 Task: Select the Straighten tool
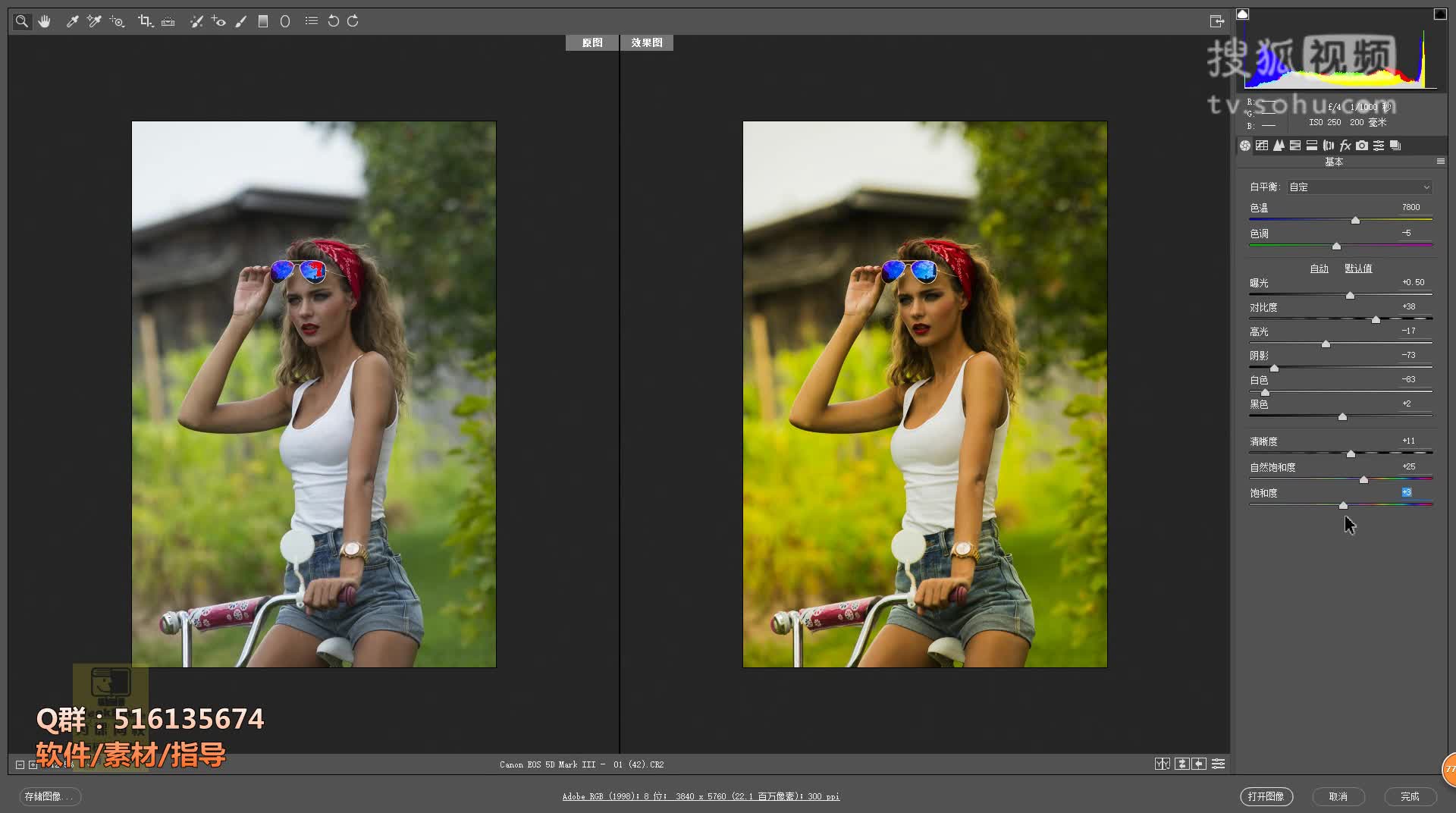[x=168, y=21]
